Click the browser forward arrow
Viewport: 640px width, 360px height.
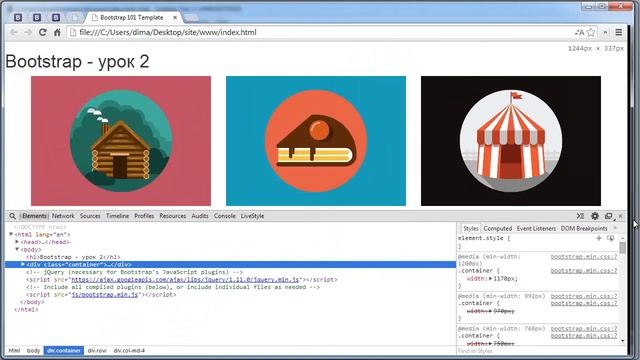point(28,32)
